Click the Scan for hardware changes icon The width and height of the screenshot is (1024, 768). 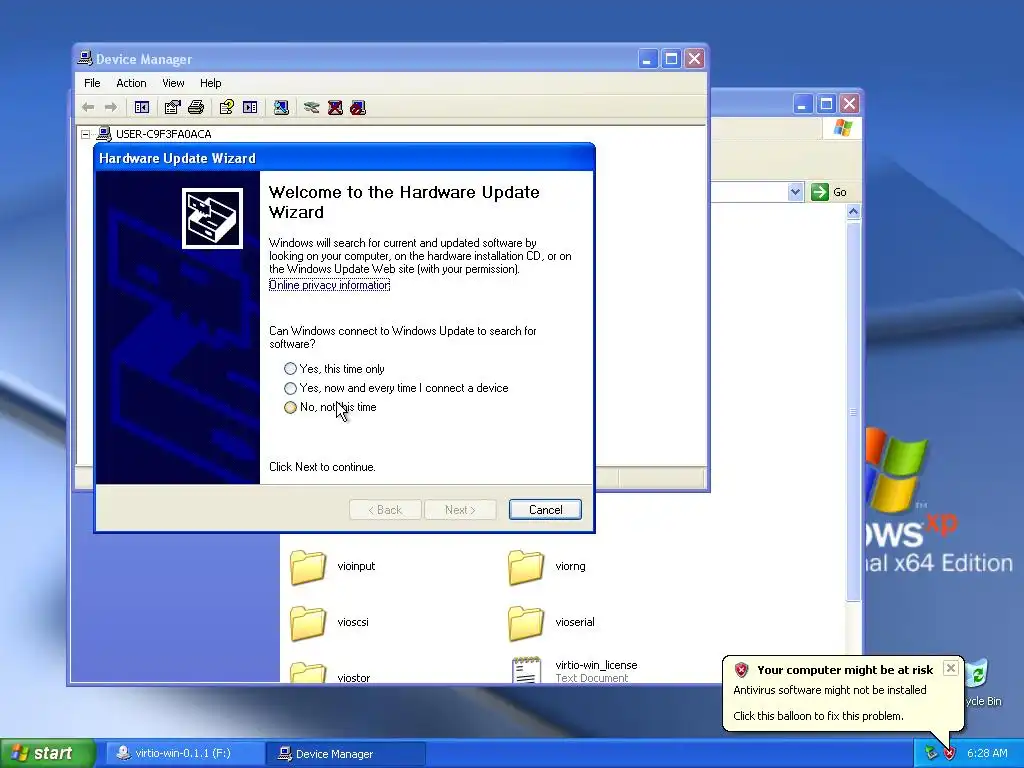[x=281, y=107]
